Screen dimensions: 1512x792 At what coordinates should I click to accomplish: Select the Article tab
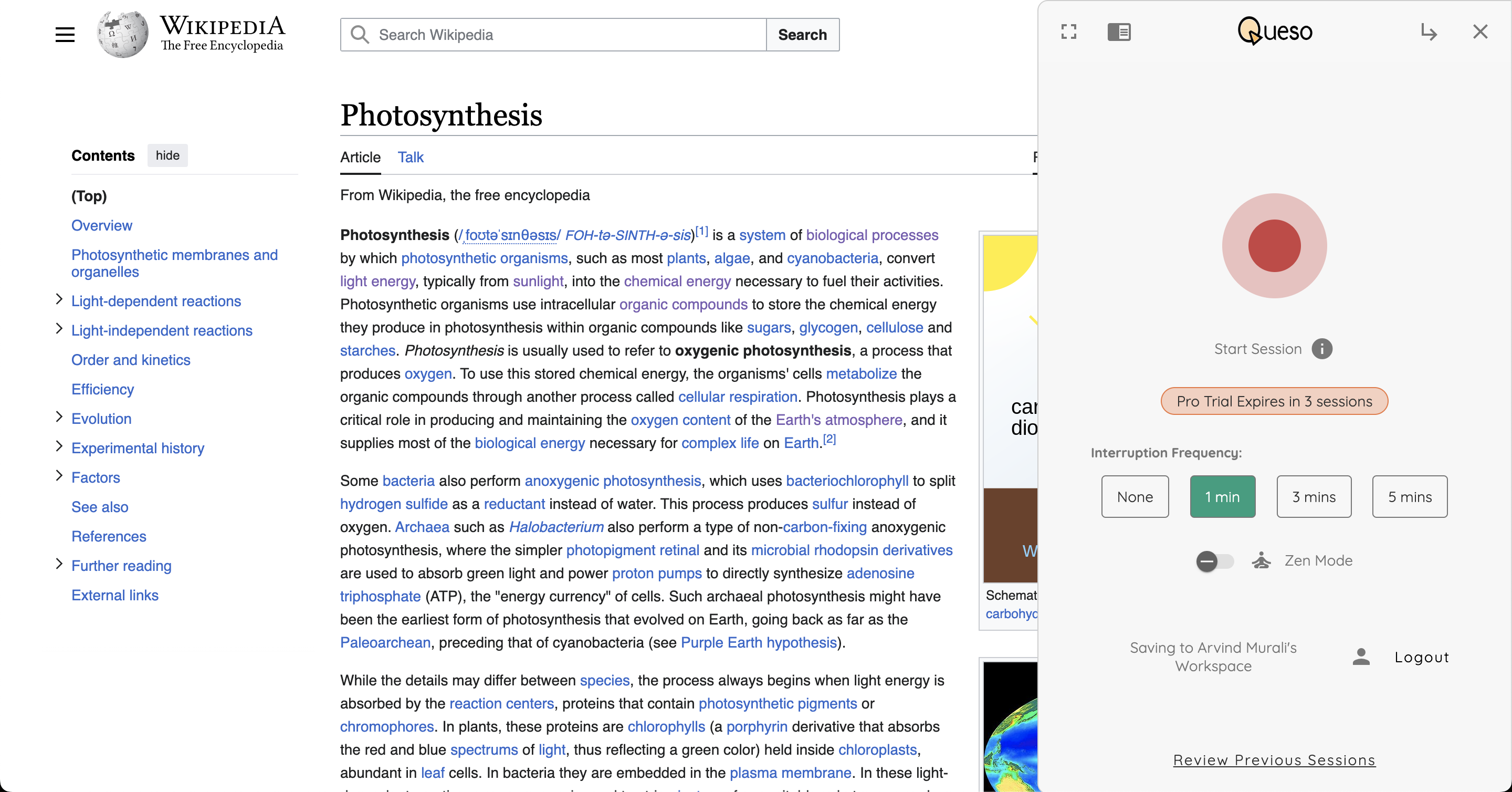(x=360, y=157)
